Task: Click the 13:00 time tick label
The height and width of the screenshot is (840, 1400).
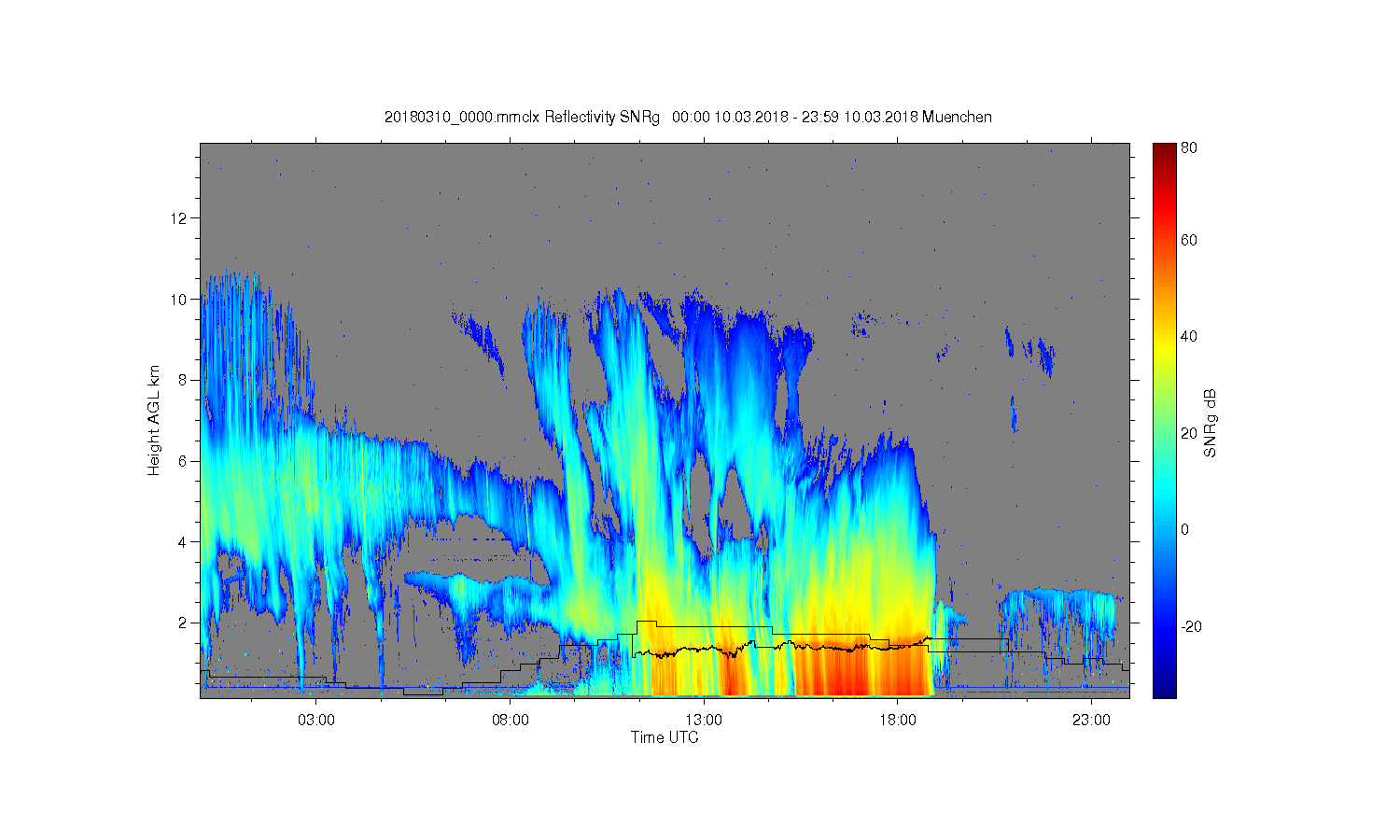Action: click(x=704, y=721)
